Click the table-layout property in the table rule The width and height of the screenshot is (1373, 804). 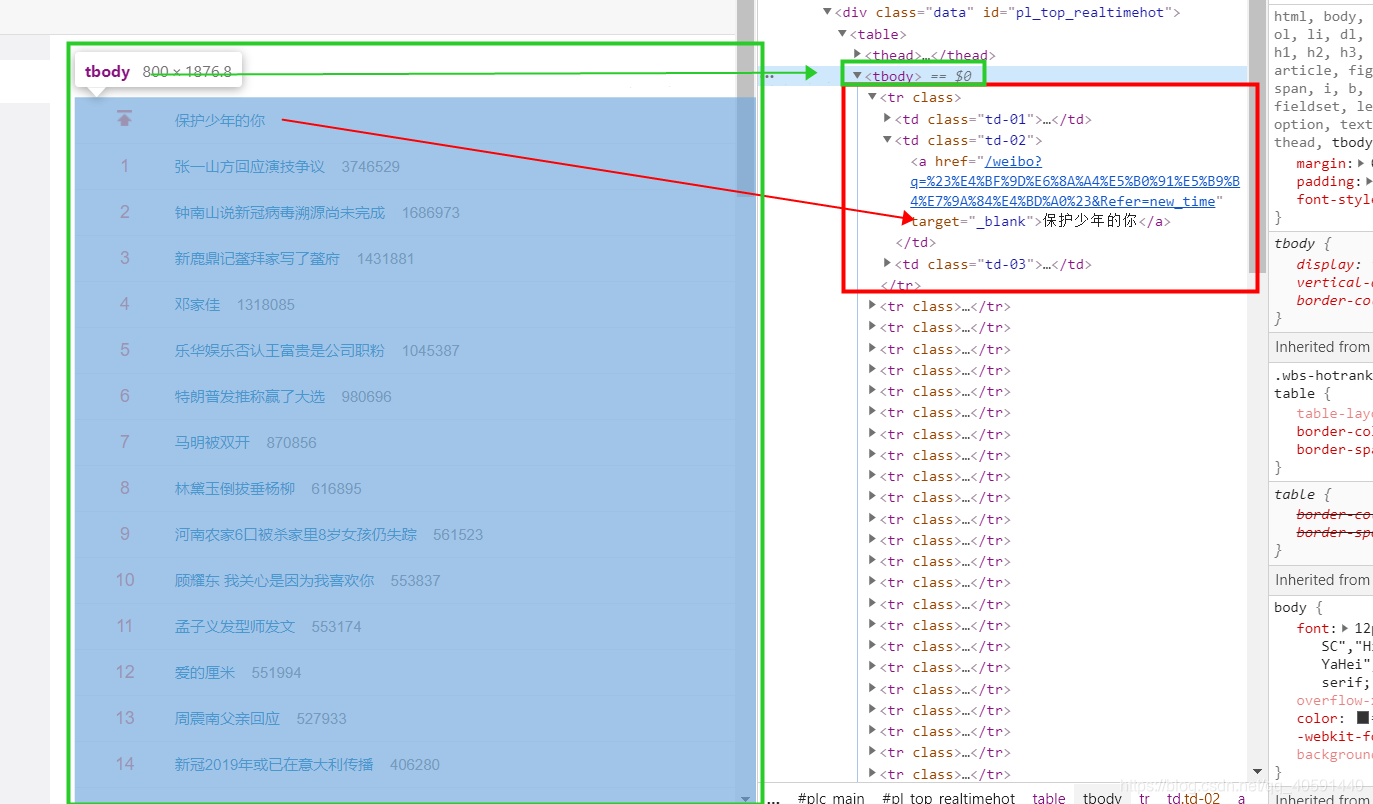pos(1335,413)
